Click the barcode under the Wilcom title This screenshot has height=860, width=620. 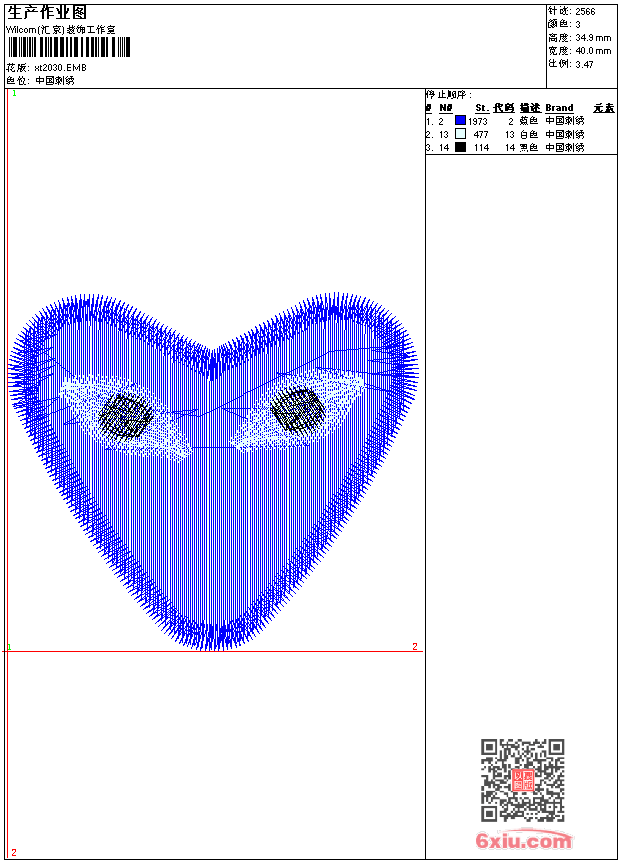[x=68, y=48]
